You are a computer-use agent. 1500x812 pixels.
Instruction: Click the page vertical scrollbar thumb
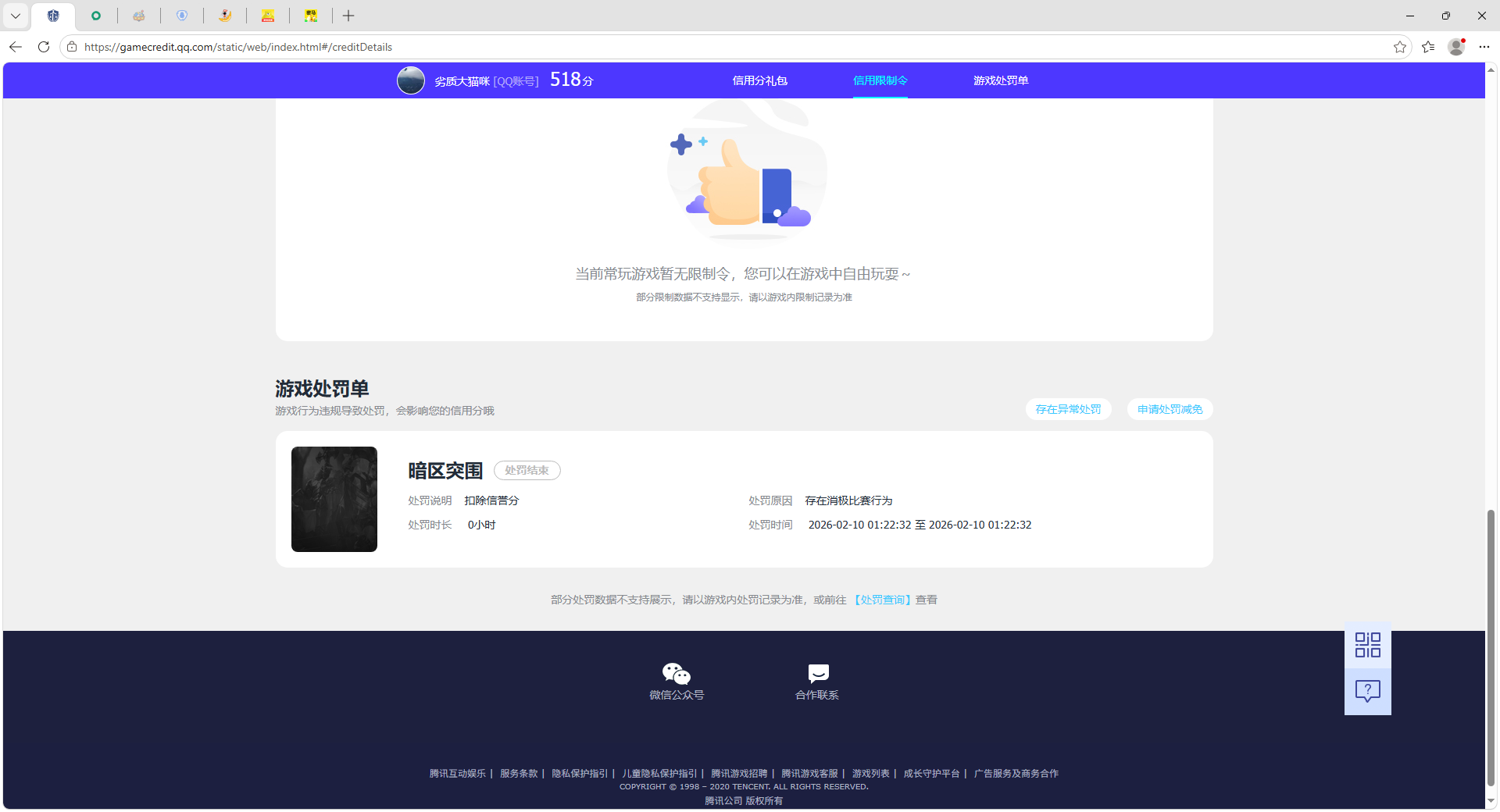point(1491,647)
